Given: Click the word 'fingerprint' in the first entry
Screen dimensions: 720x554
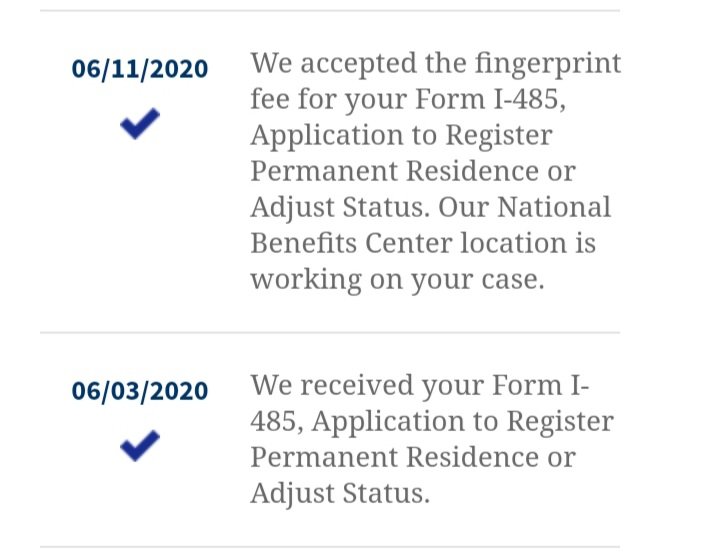Looking at the screenshot, I should [548, 63].
